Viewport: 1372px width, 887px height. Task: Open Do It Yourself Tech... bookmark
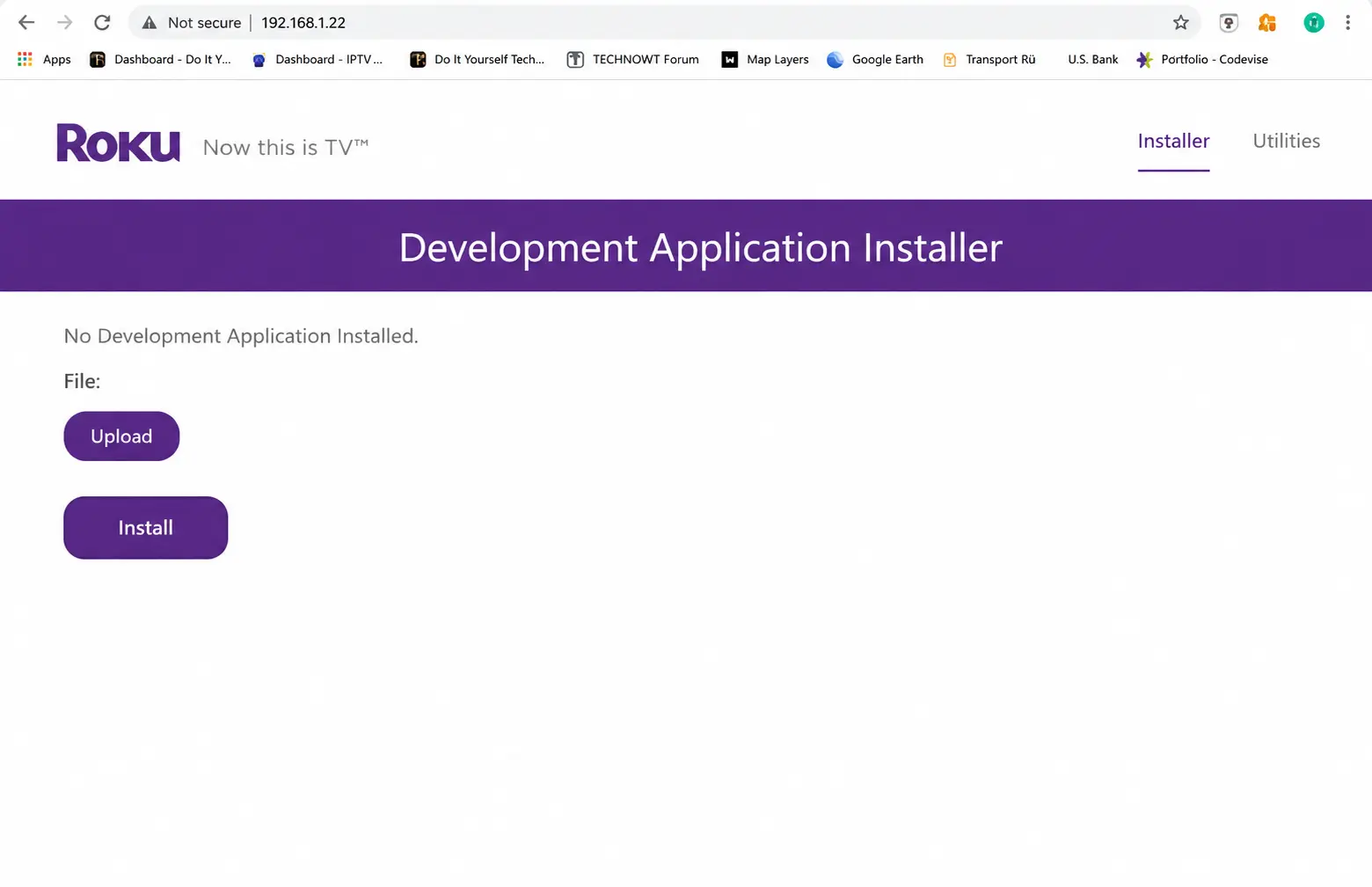[478, 59]
